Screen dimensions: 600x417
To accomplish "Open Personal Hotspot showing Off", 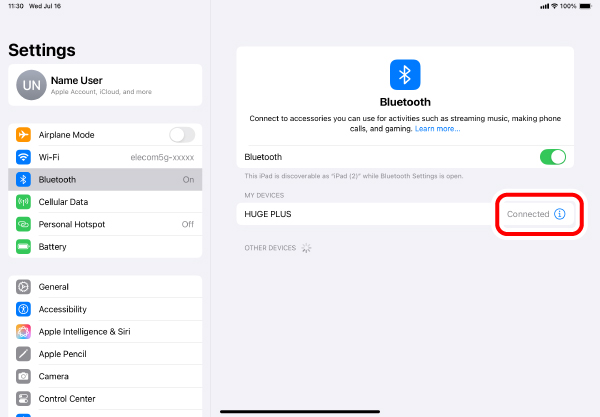I will (x=105, y=224).
